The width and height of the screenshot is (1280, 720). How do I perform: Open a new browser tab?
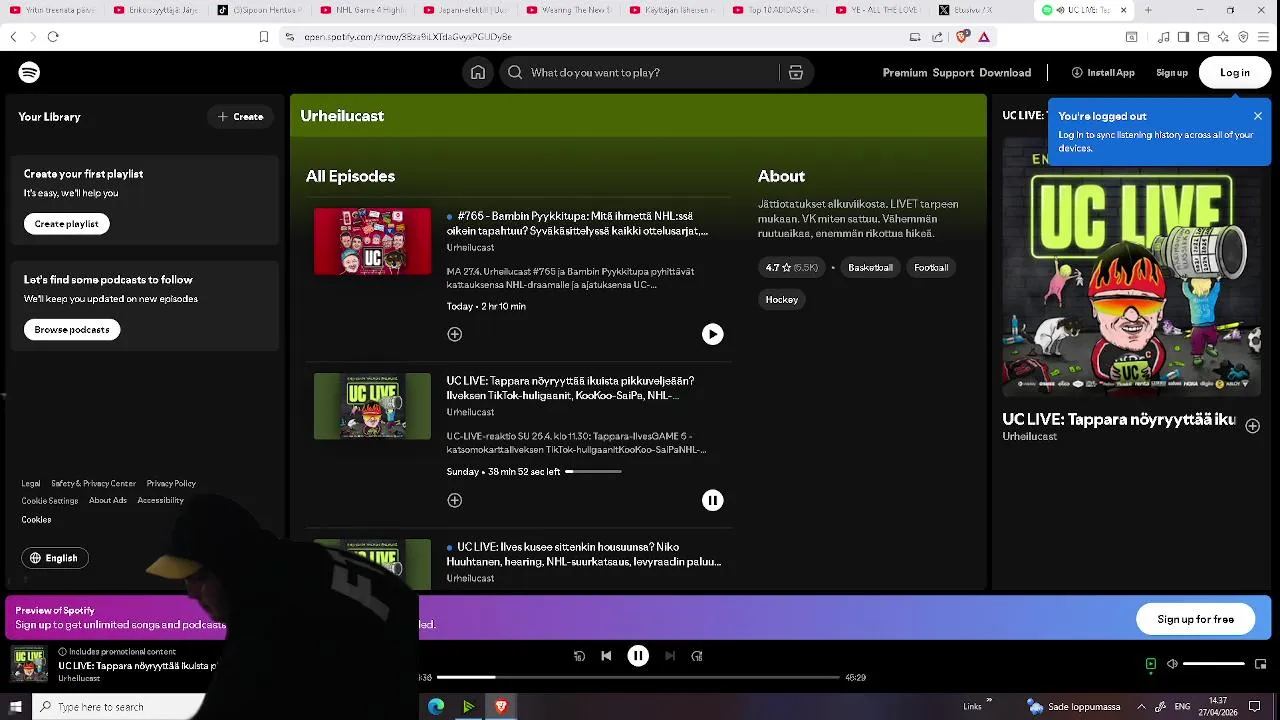[1148, 10]
